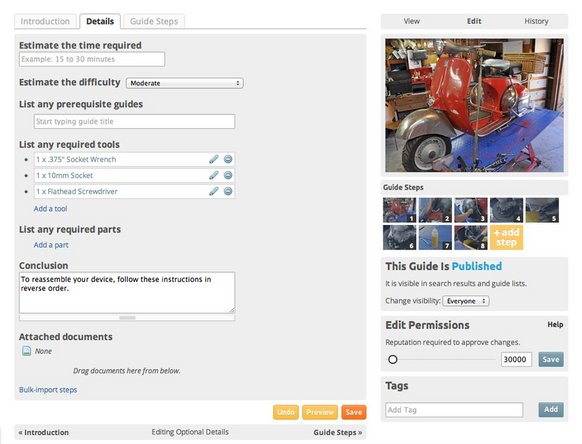Open the difficulty dropdown set to Moderate

pos(184,83)
